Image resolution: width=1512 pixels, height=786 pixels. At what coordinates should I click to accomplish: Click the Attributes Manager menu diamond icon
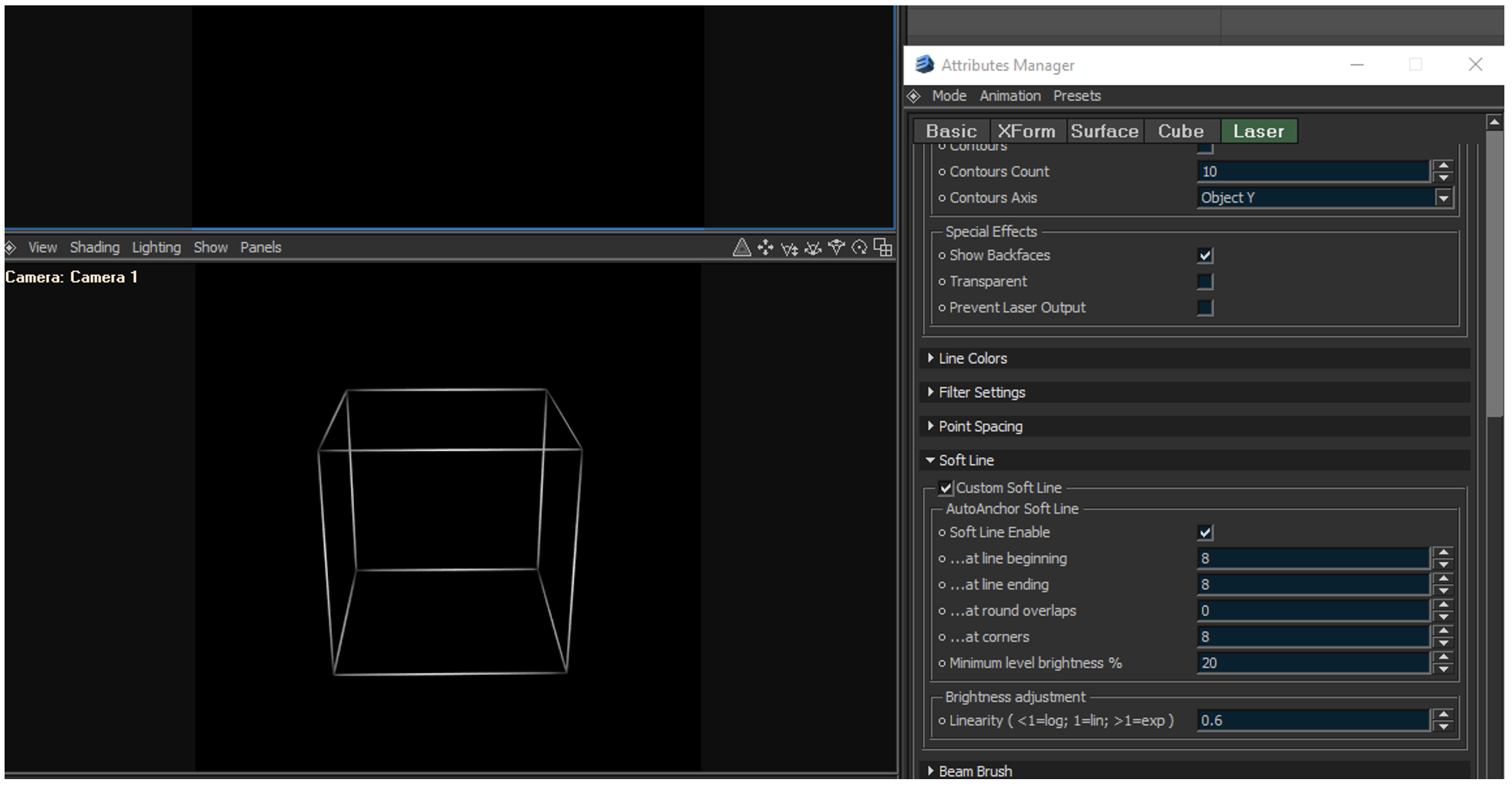click(913, 96)
